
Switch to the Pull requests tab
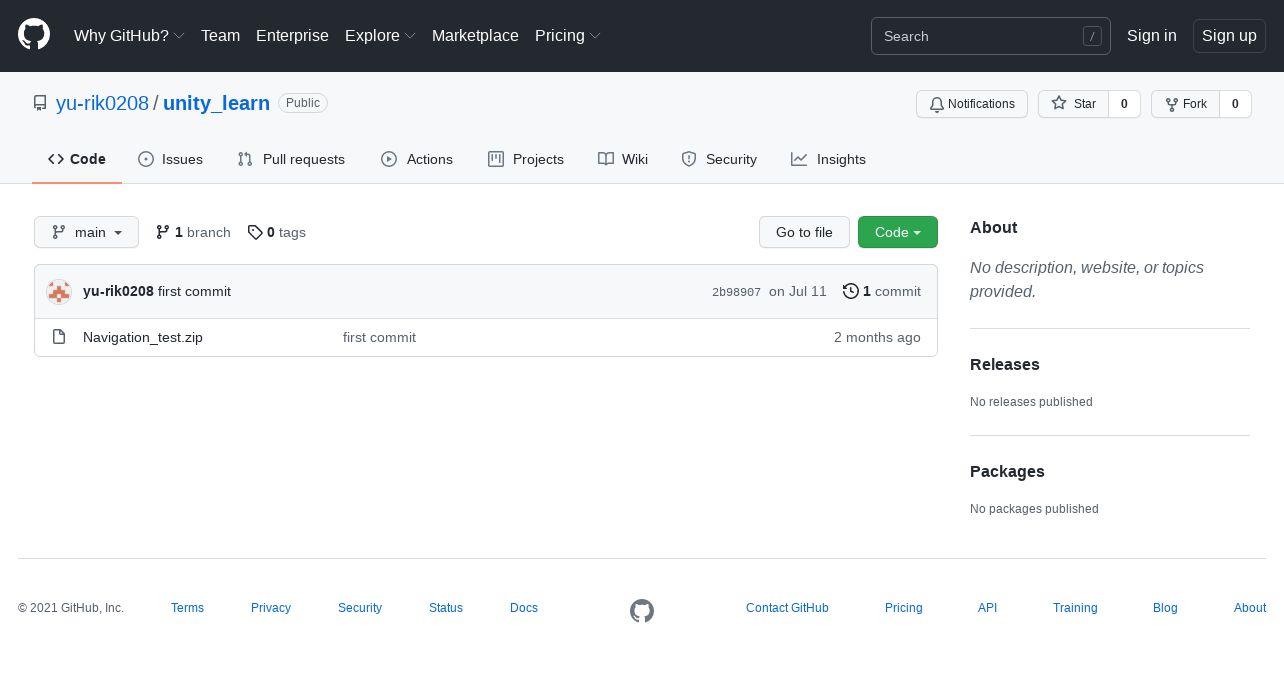pyautogui.click(x=291, y=159)
